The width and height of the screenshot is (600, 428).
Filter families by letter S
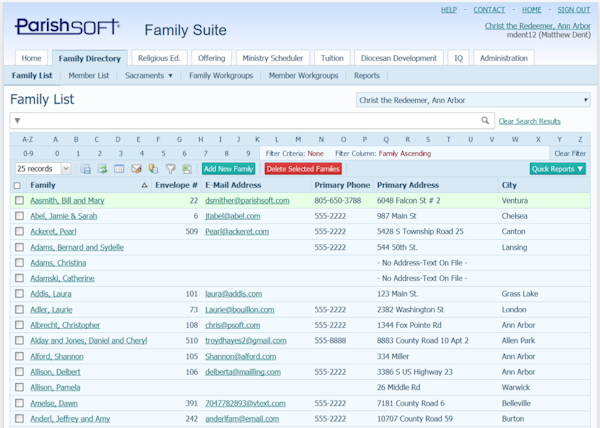tap(428, 140)
